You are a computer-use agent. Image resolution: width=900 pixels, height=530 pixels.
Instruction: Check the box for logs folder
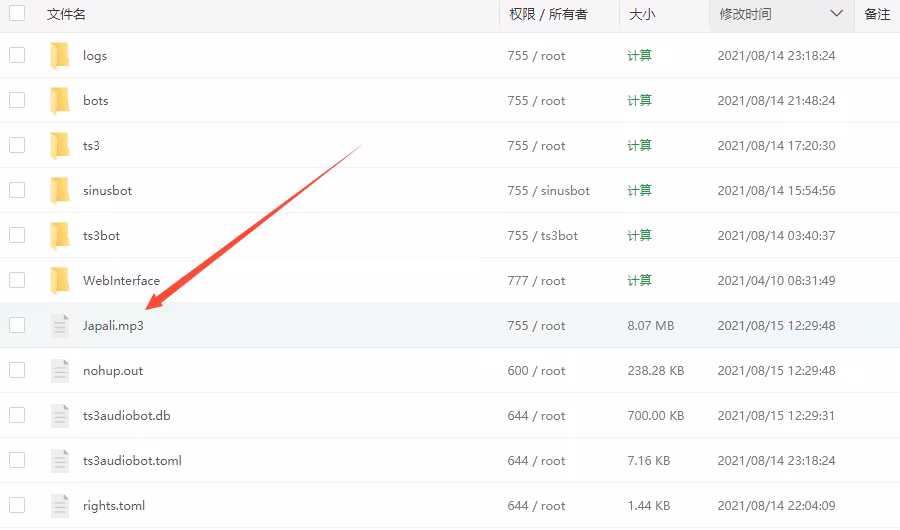[x=17, y=55]
